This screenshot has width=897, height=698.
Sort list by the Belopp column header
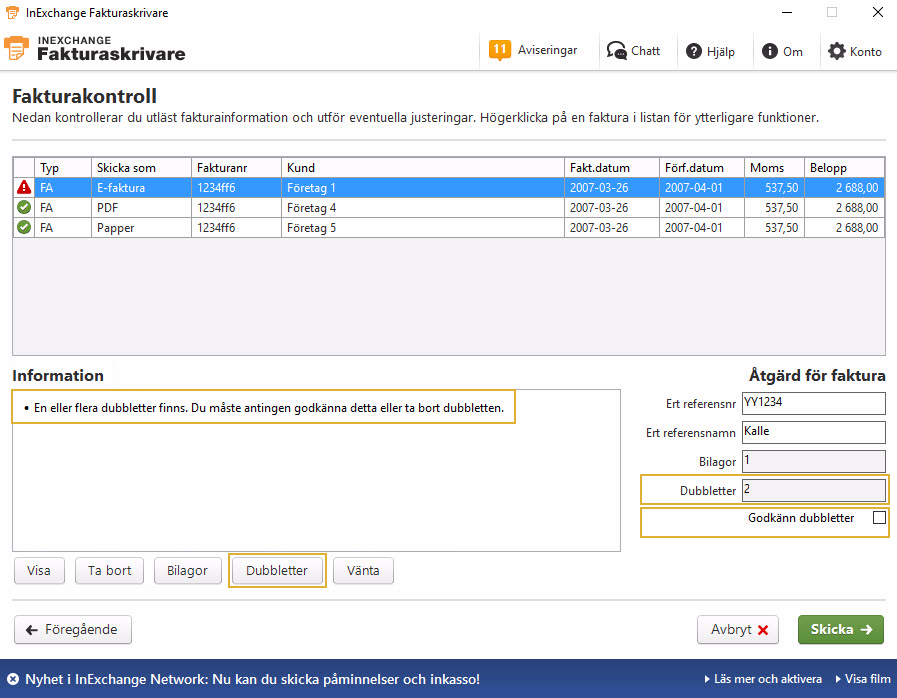844,168
